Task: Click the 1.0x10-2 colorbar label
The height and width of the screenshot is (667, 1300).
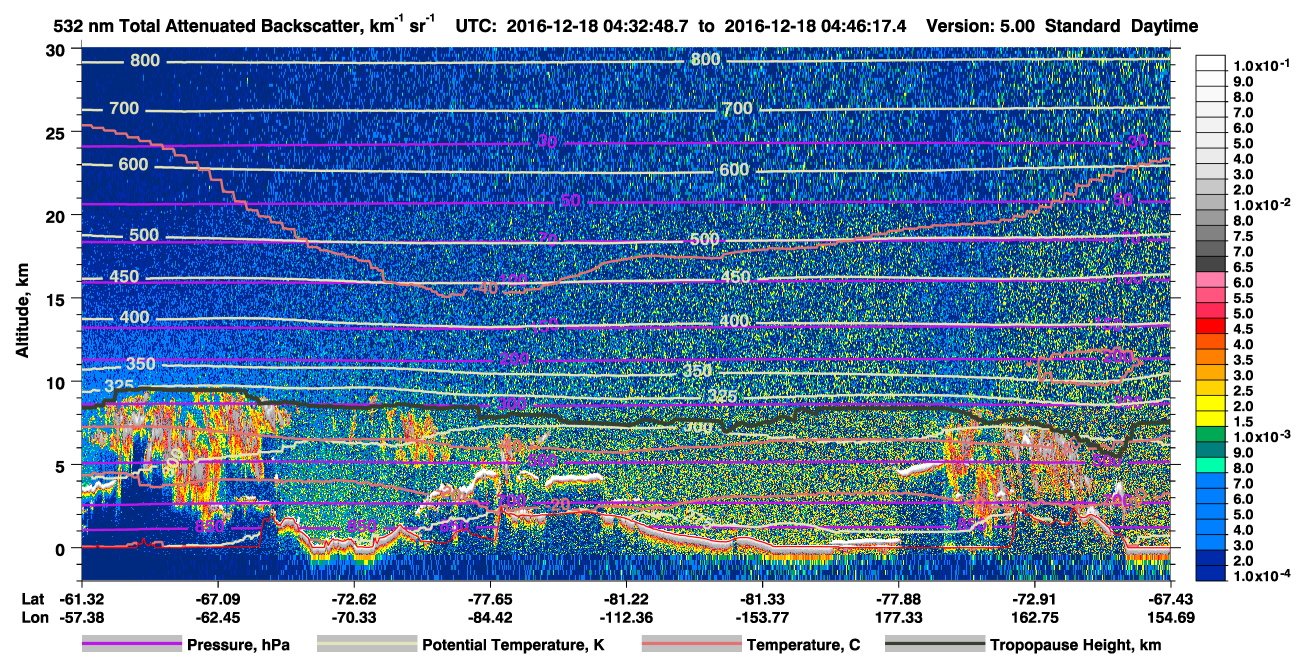Action: 1261,204
